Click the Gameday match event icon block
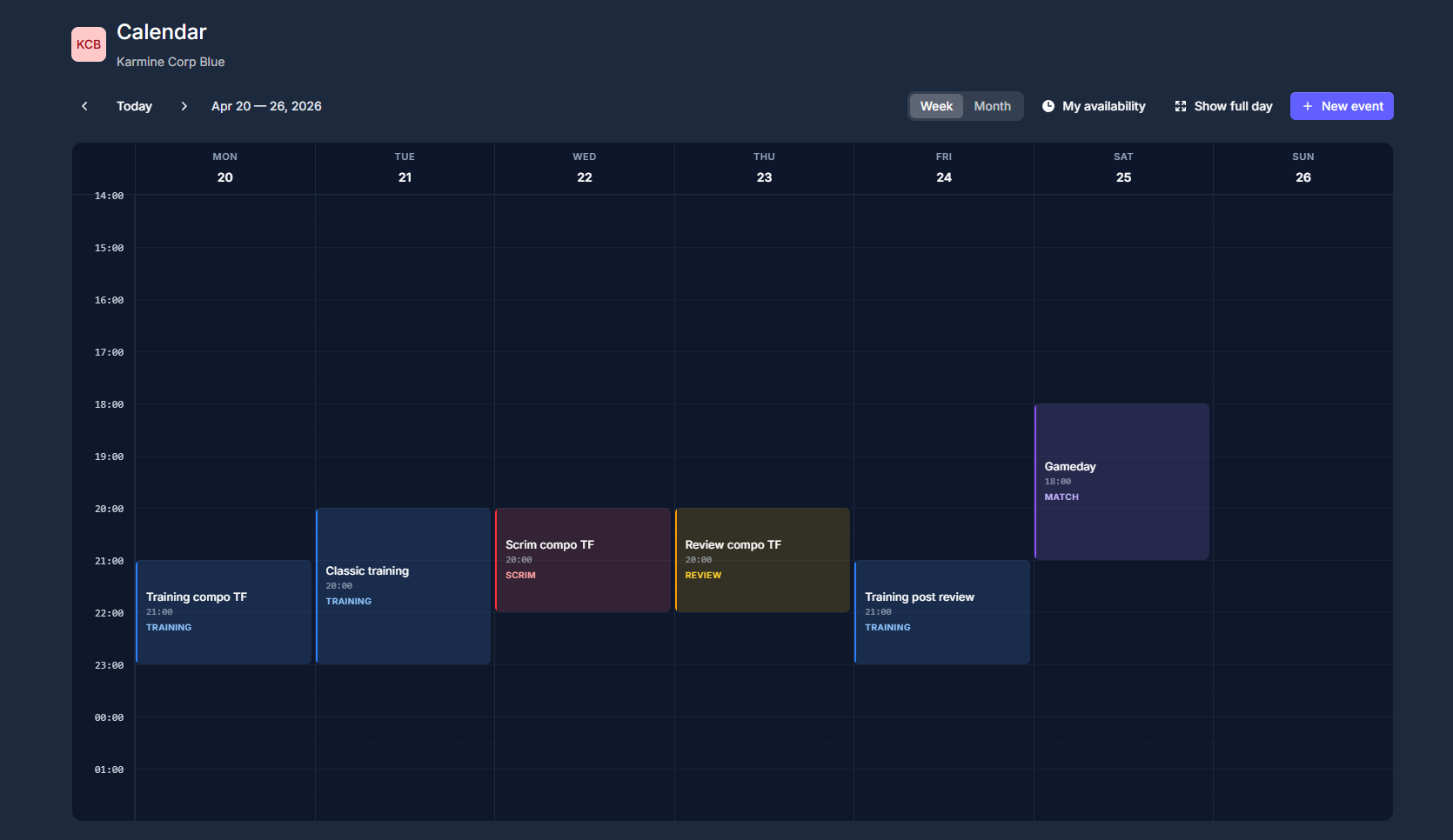 [x=1122, y=481]
